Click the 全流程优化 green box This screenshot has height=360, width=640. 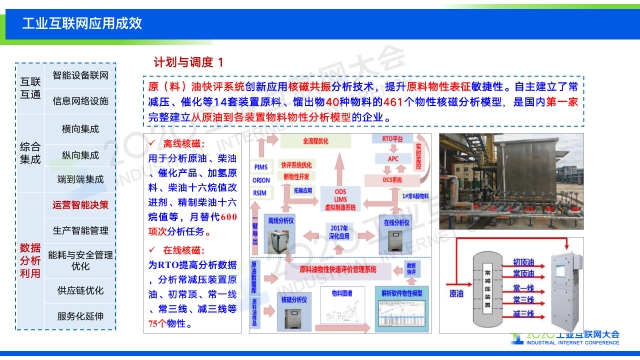(x=316, y=141)
